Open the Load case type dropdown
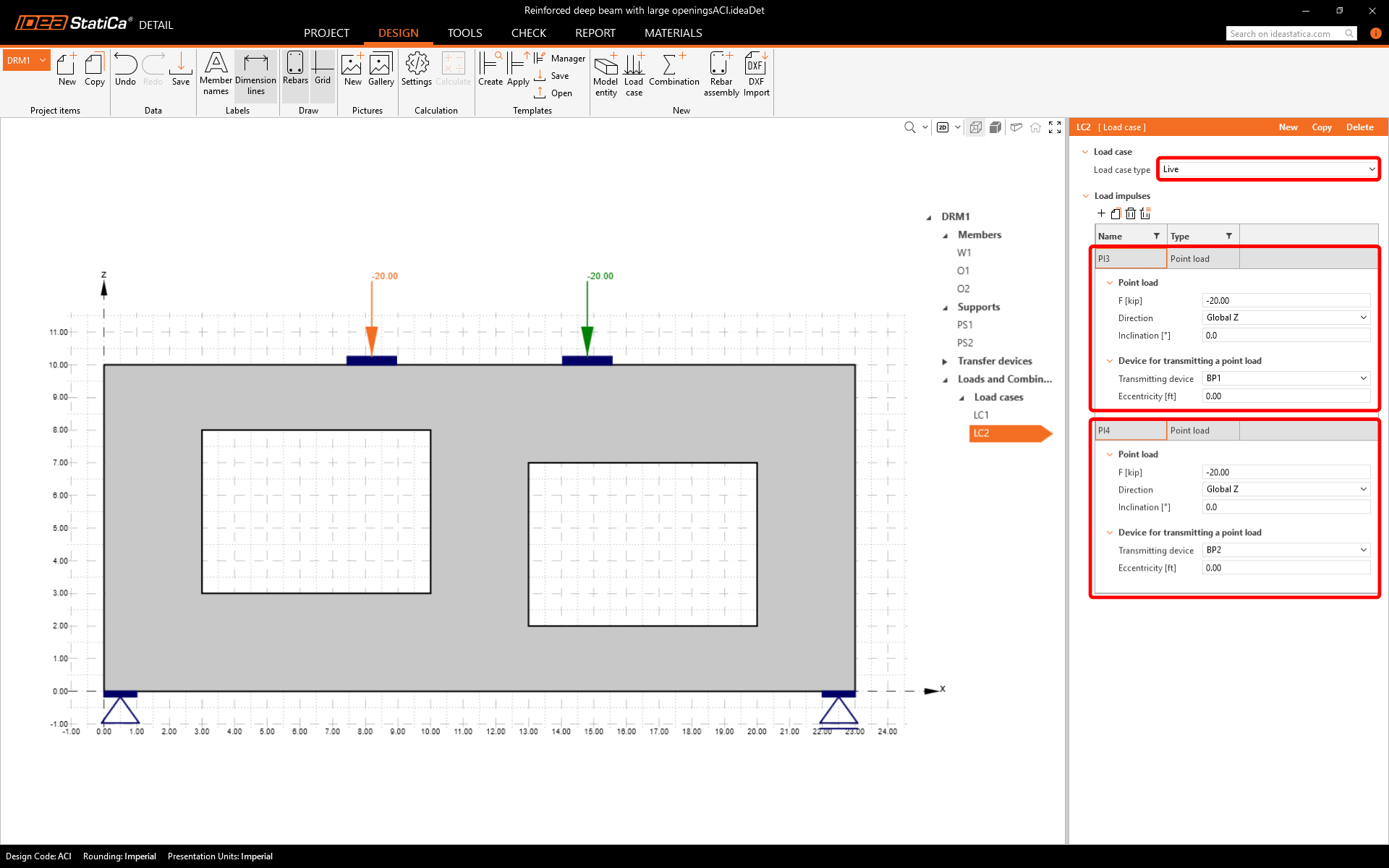This screenshot has height=868, width=1389. click(x=1267, y=169)
